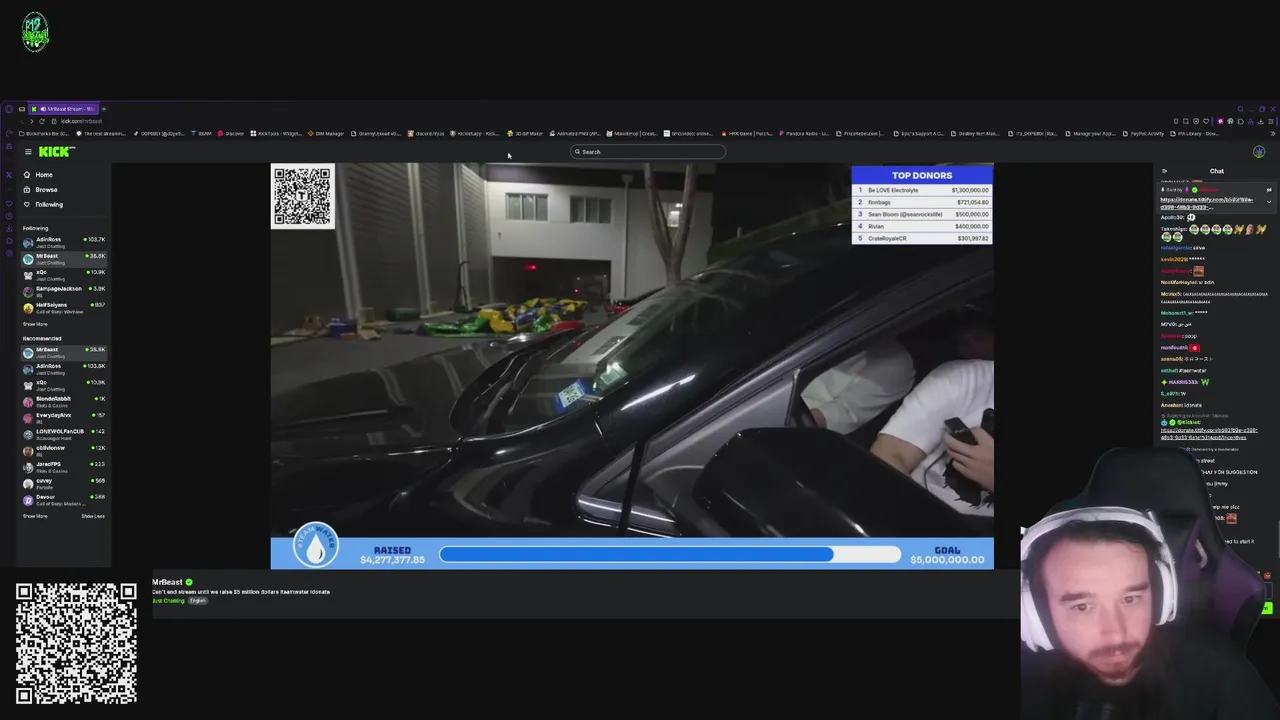The height and width of the screenshot is (720, 1280).
Task: Open new browser tab with plus
Action: [x=104, y=109]
